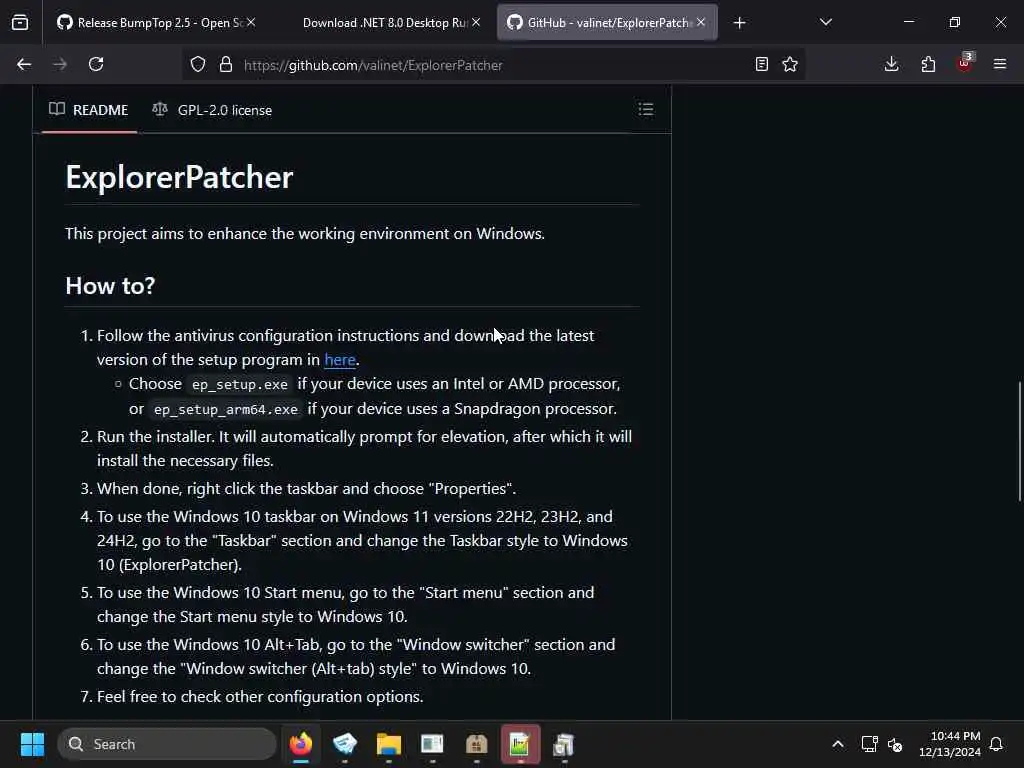Open the package box app on taskbar

point(476,744)
